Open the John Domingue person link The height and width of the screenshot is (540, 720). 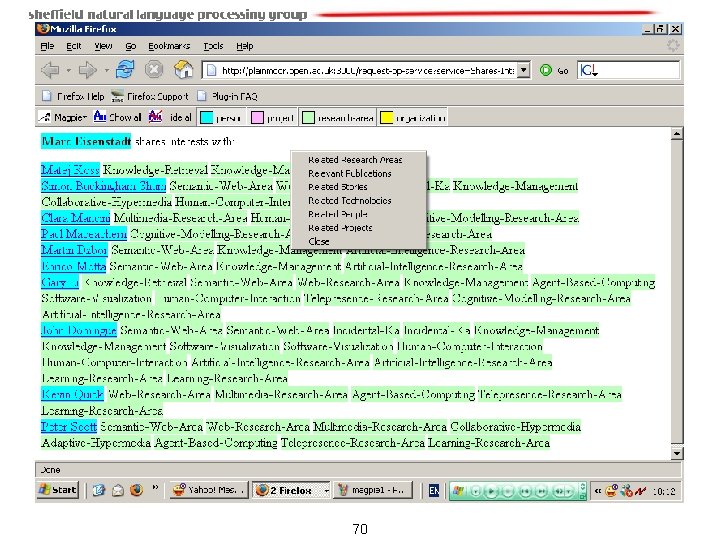pyautogui.click(x=79, y=330)
